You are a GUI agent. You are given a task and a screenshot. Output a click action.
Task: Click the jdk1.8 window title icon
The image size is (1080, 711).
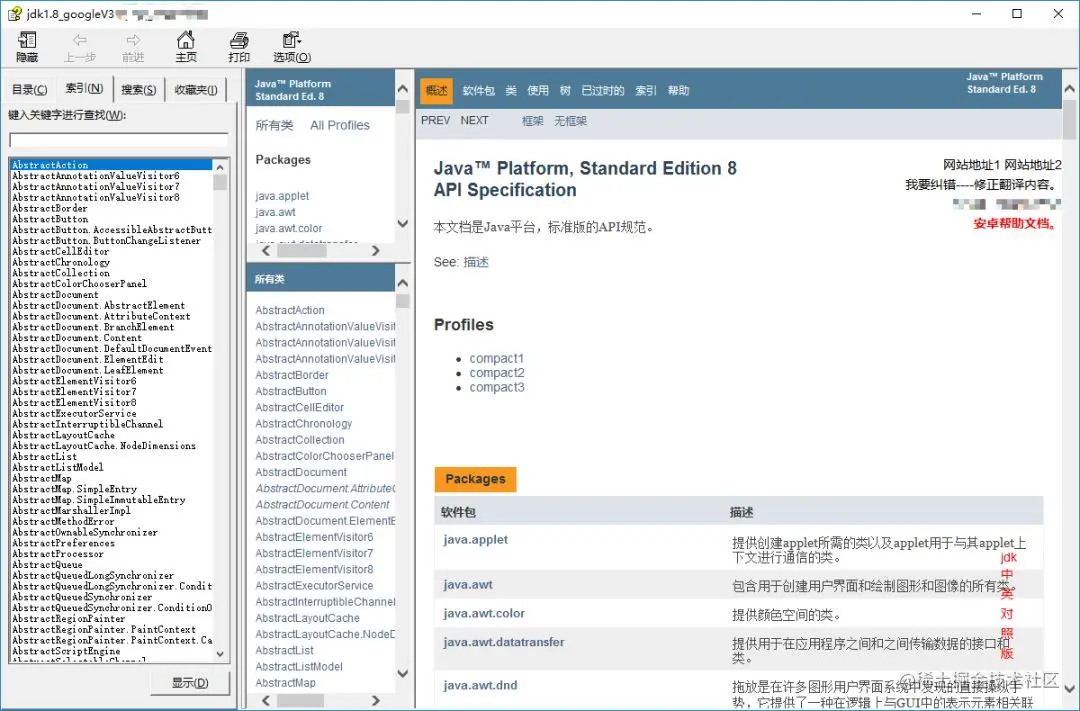pos(14,14)
